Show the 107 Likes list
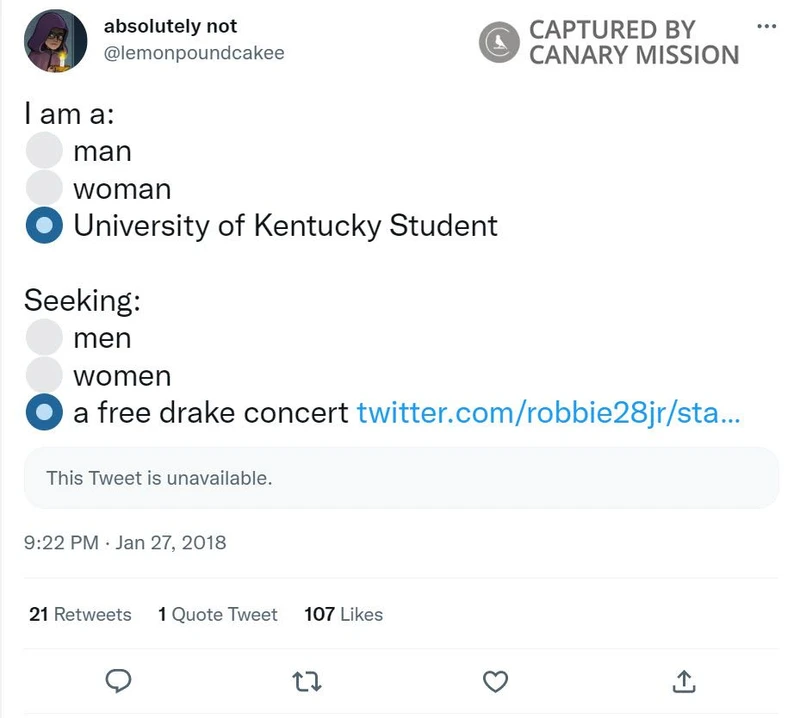Image resolution: width=800 pixels, height=718 pixels. [x=343, y=614]
